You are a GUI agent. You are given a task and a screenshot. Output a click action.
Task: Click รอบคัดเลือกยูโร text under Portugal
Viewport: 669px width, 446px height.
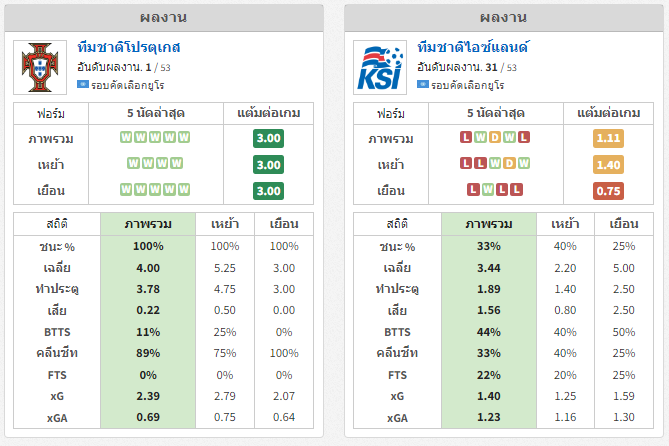coord(128,85)
